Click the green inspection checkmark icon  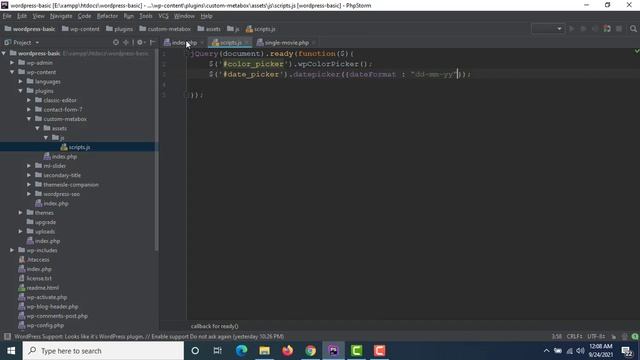tap(636, 51)
